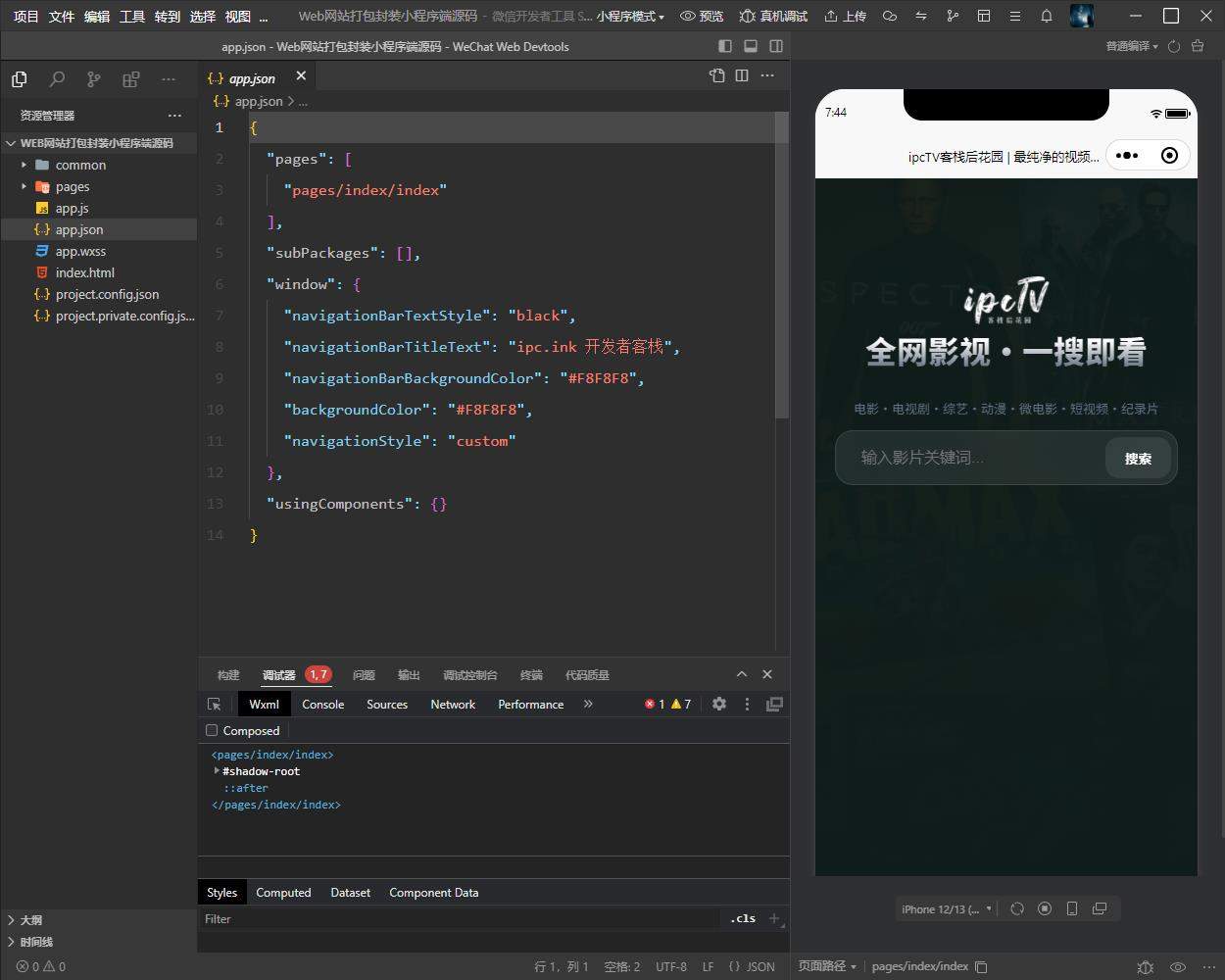Open the 普通编译 compile mode dropdown
This screenshot has width=1225, height=980.
point(1132,46)
